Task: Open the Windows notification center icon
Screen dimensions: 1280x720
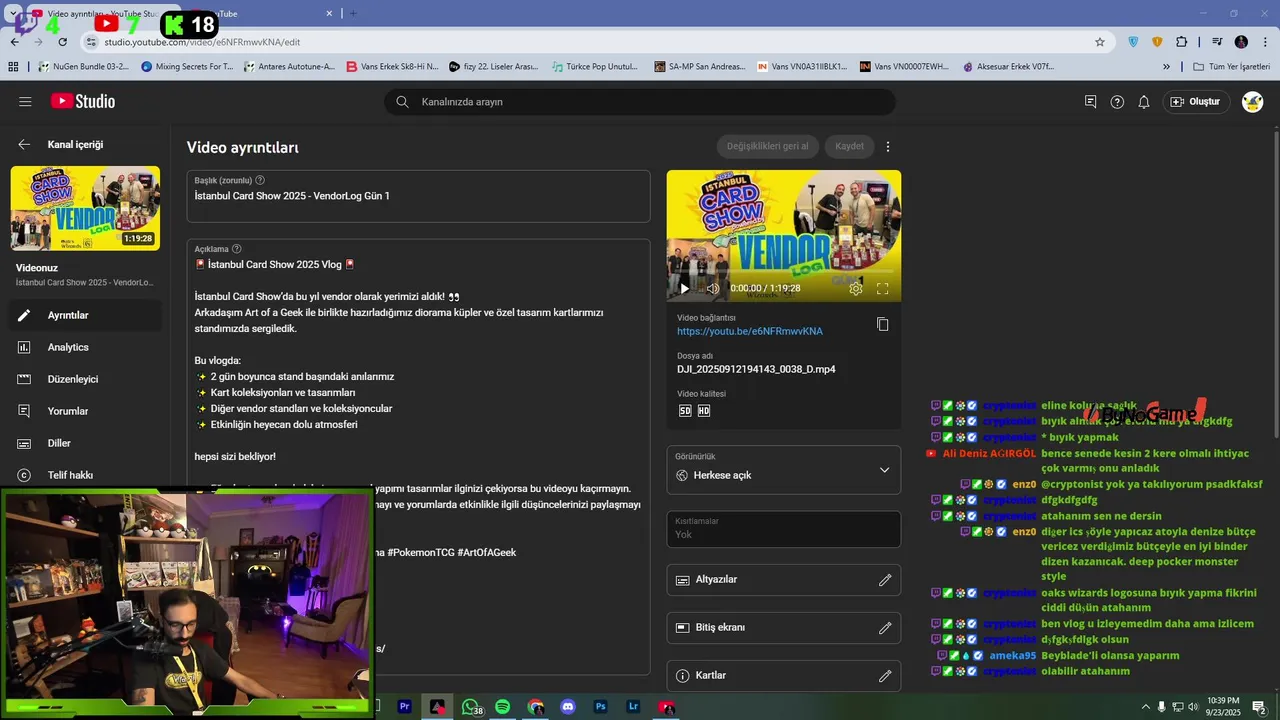Action: 1260,707
